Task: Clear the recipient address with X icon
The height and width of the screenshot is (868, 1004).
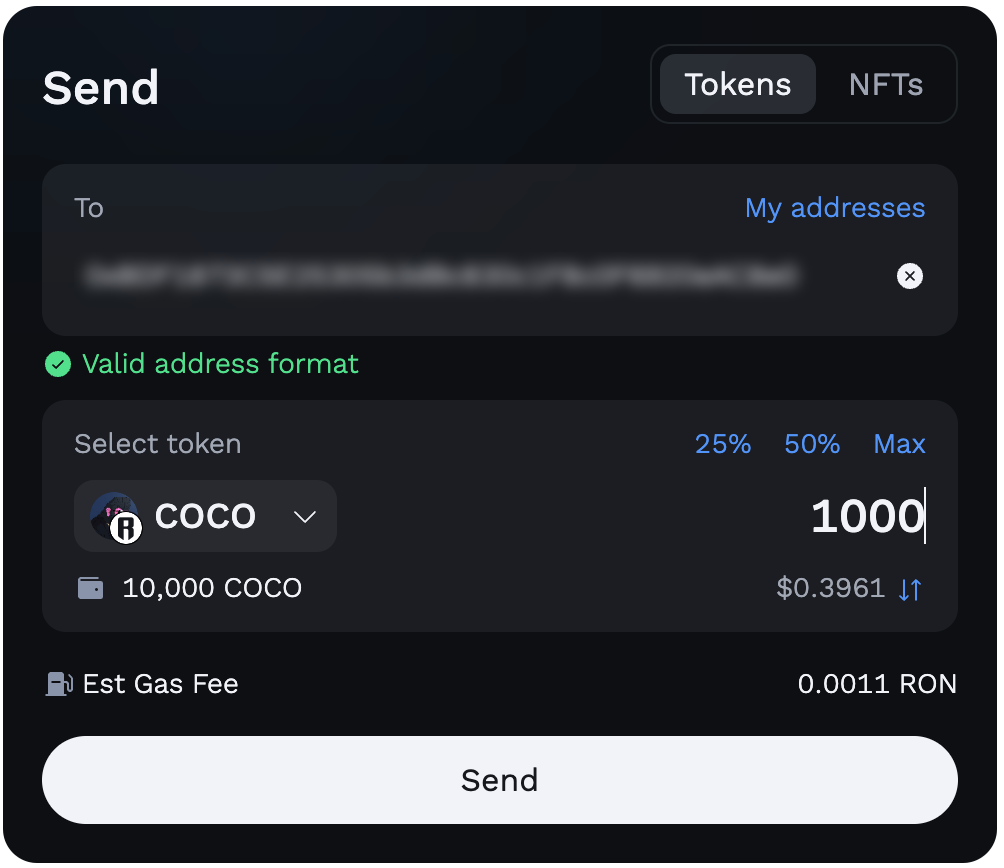Action: (909, 276)
